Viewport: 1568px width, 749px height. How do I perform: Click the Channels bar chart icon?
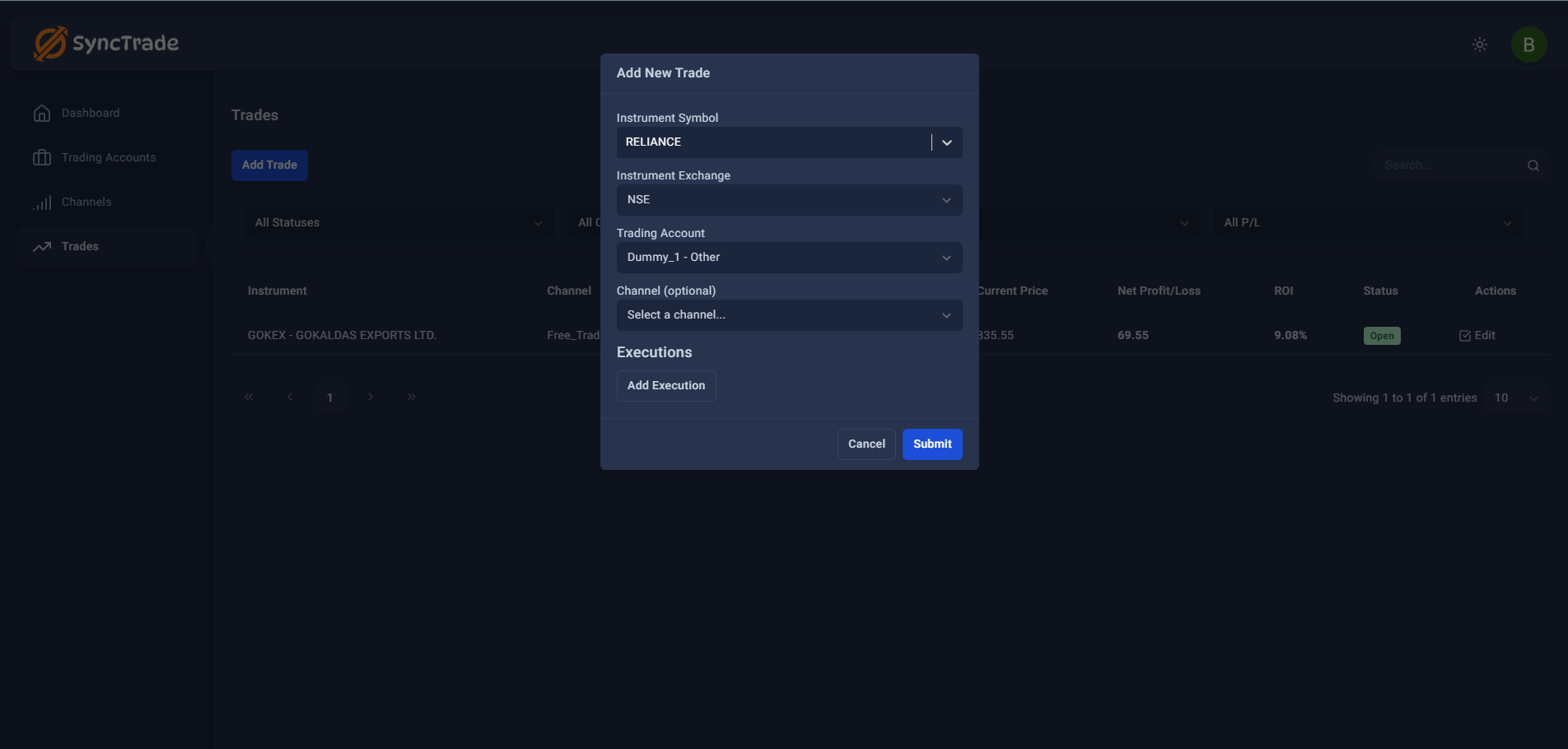(x=42, y=202)
